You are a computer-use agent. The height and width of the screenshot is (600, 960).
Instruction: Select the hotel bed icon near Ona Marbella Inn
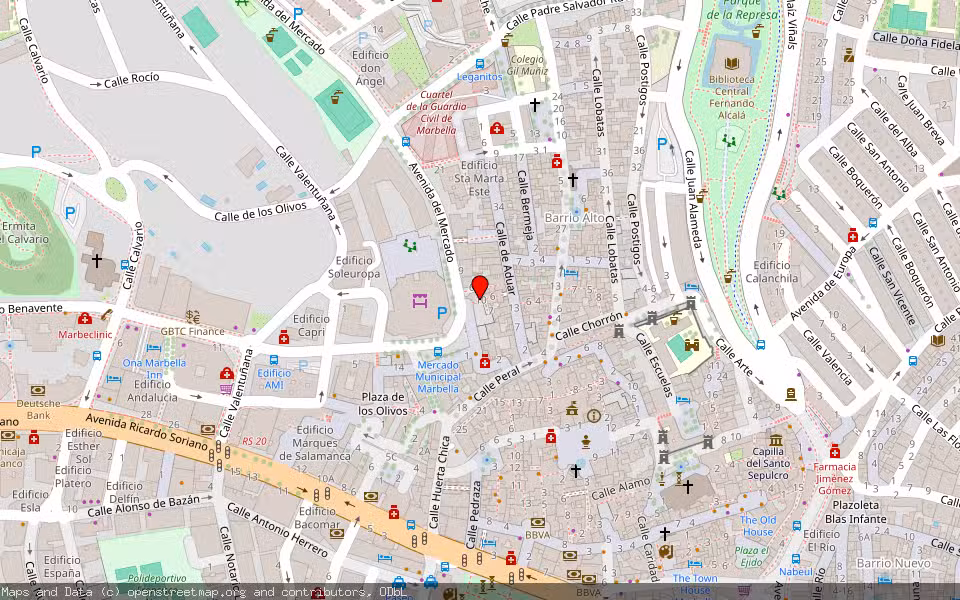coord(153,348)
